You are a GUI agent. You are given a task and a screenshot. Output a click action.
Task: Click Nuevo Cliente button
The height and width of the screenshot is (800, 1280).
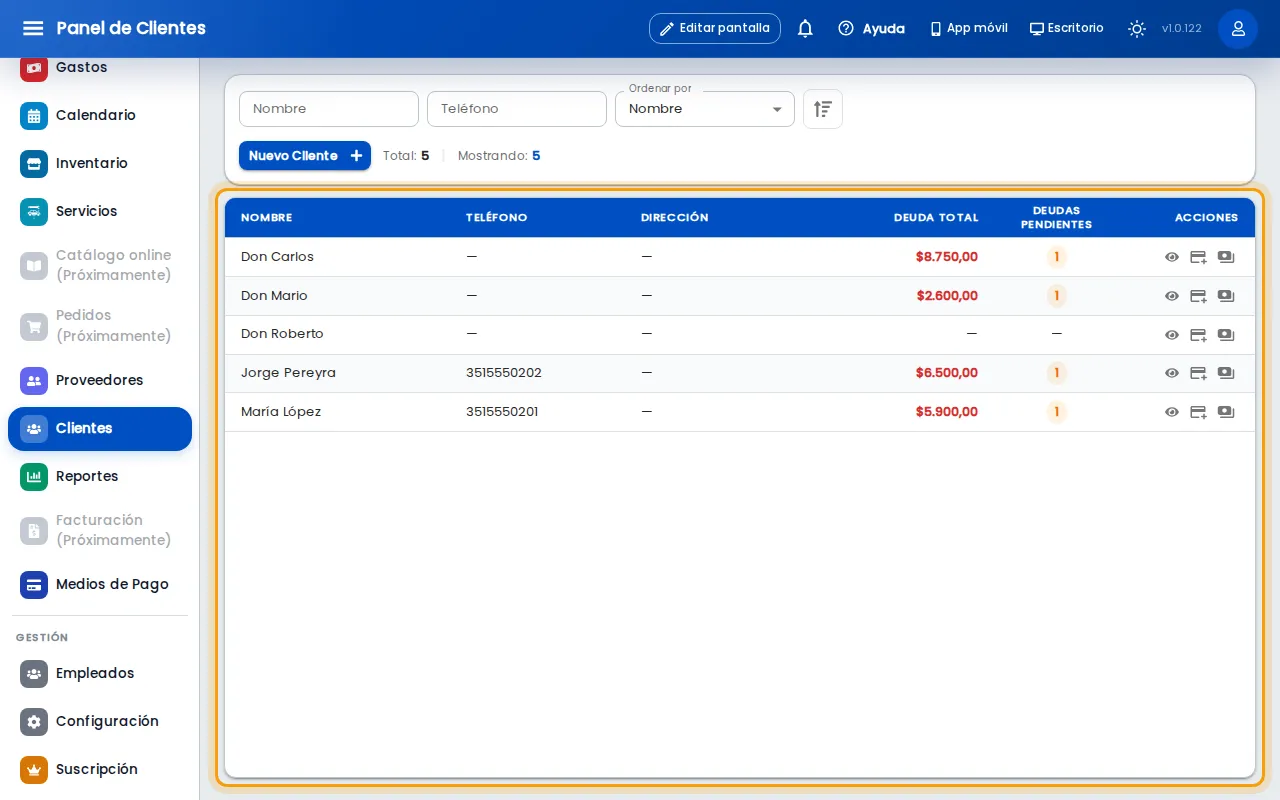tap(305, 156)
